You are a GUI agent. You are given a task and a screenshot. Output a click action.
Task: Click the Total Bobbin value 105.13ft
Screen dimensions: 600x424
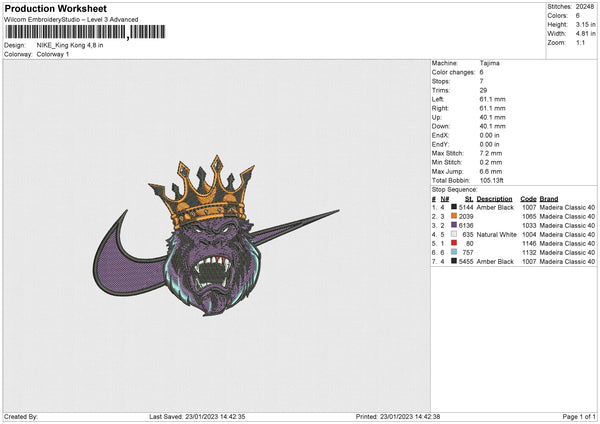(491, 181)
